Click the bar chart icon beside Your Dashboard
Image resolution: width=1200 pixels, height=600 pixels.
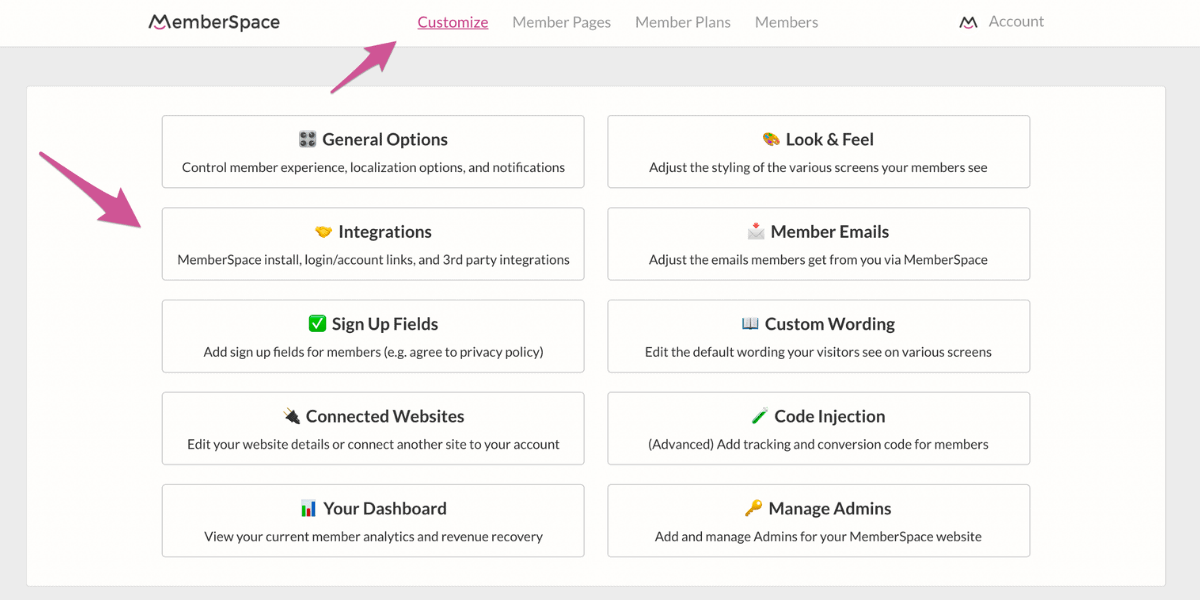click(308, 508)
